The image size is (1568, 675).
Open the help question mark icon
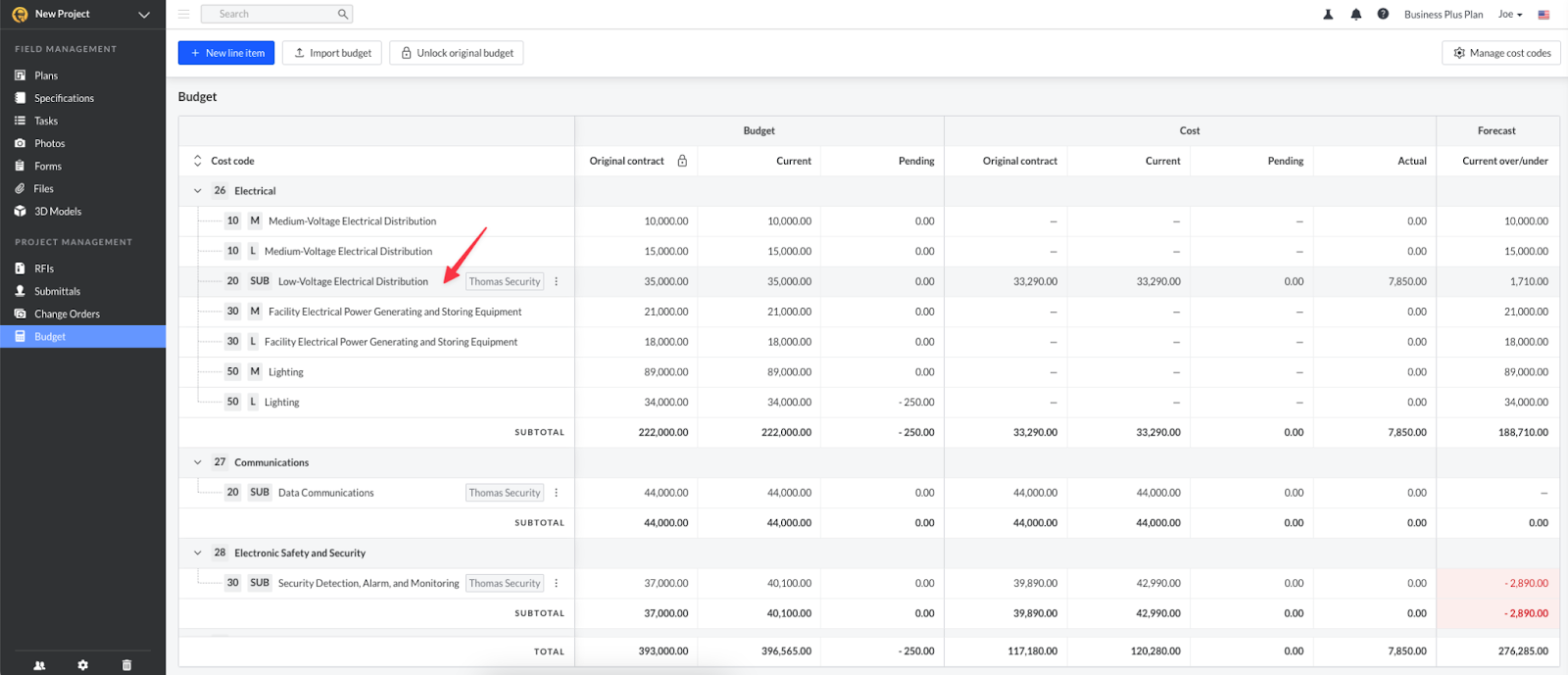(1383, 15)
